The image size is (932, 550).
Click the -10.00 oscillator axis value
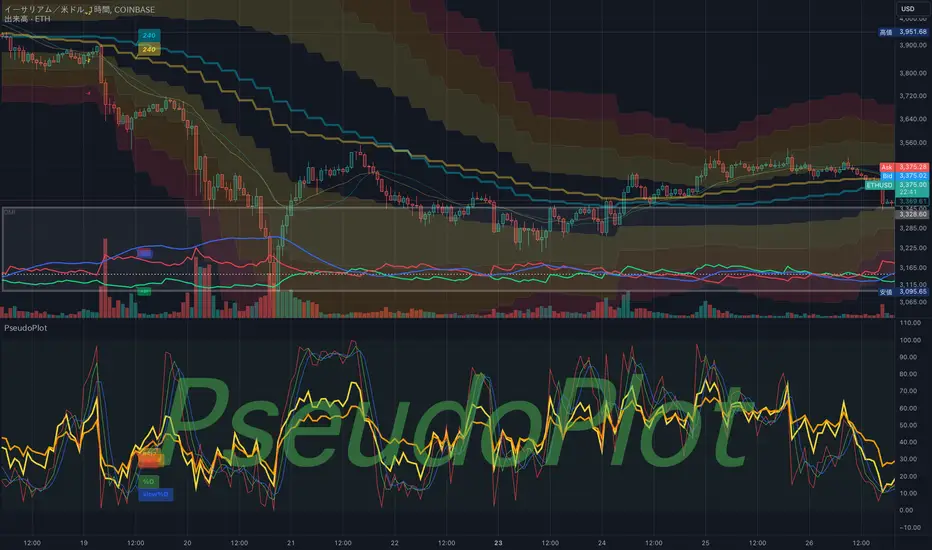pos(910,527)
